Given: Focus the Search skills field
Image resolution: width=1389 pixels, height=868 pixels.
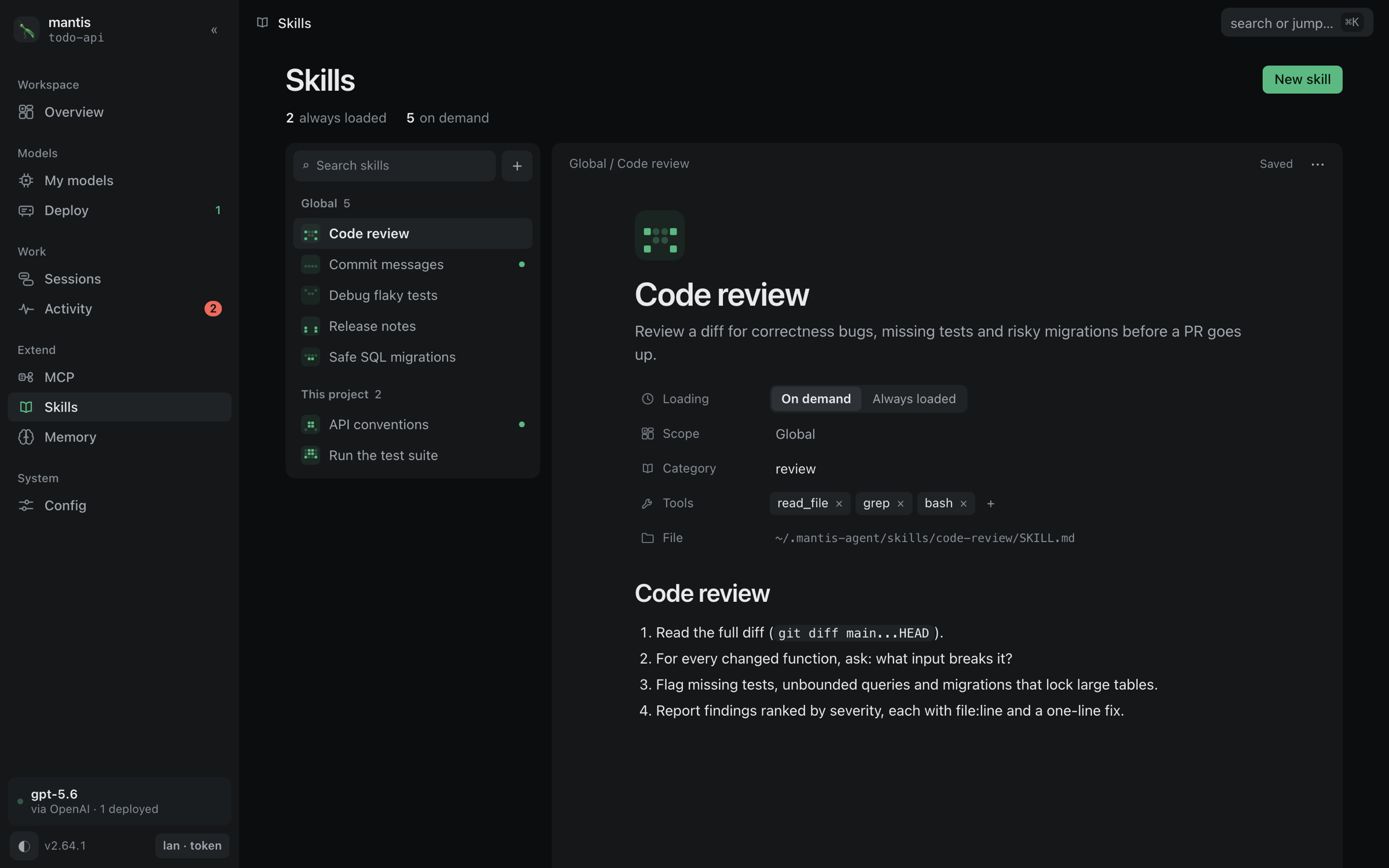Looking at the screenshot, I should coord(394,165).
